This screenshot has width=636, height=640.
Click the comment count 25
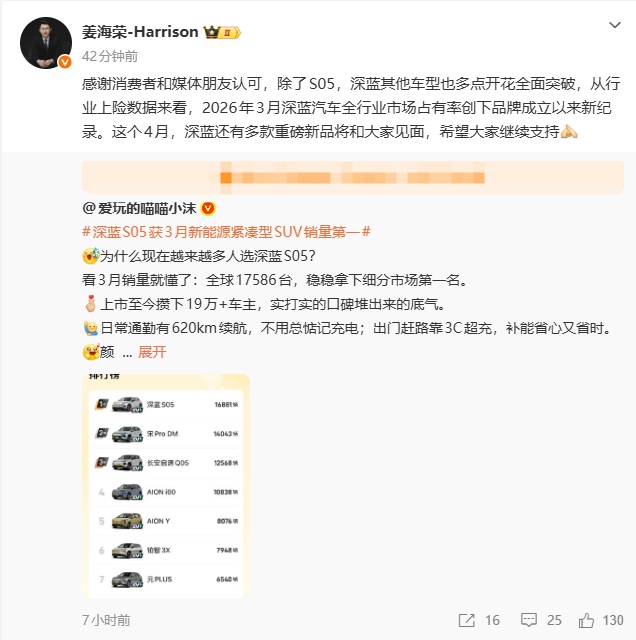pyautogui.click(x=554, y=620)
